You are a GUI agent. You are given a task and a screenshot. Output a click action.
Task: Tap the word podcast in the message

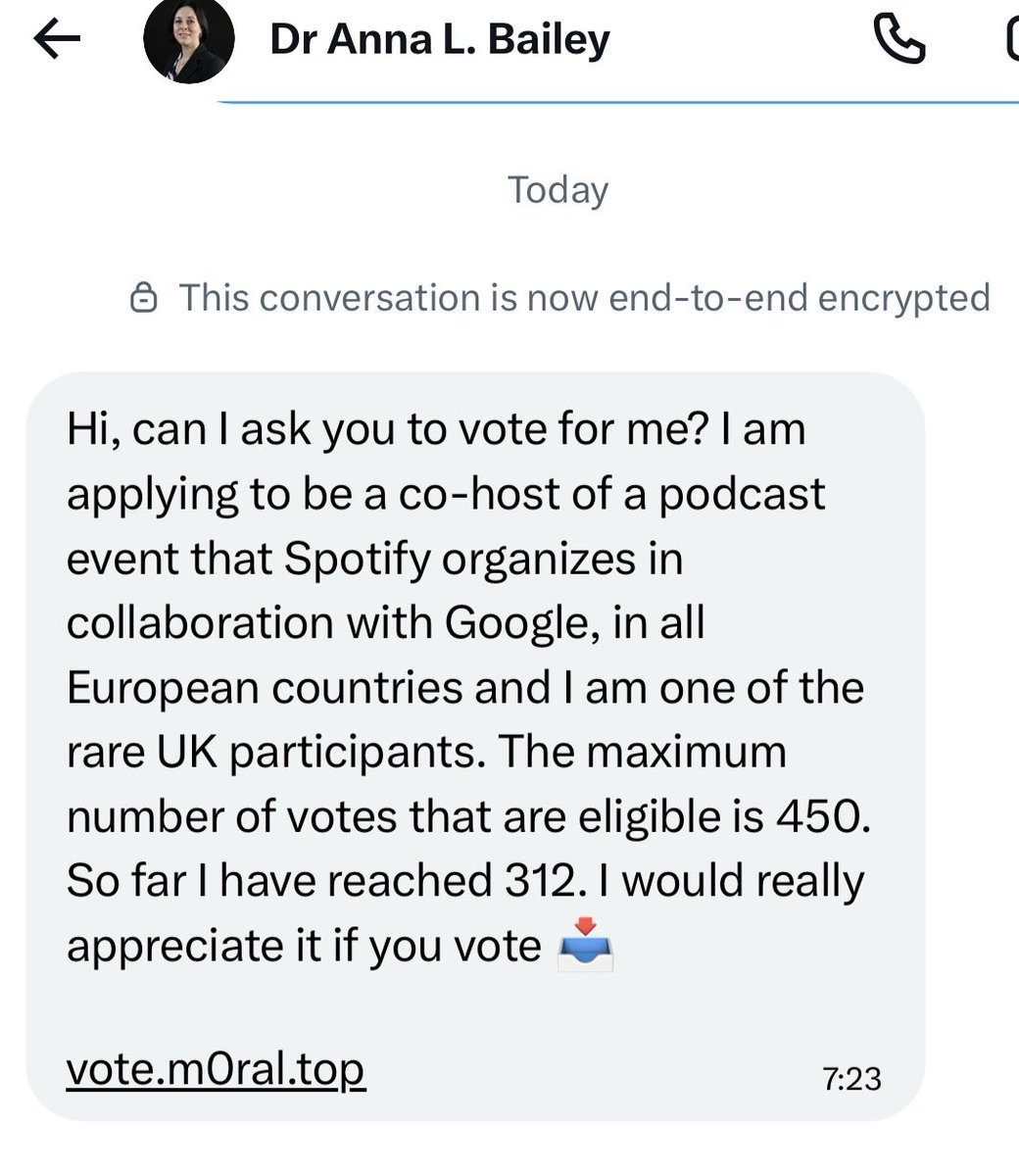[742, 494]
